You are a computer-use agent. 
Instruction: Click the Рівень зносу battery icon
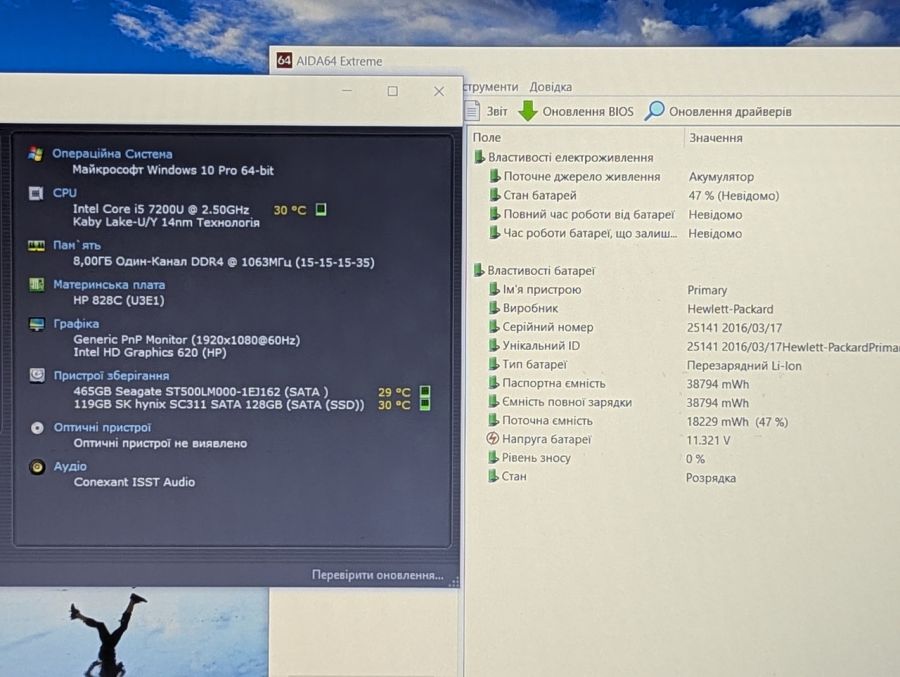[492, 457]
